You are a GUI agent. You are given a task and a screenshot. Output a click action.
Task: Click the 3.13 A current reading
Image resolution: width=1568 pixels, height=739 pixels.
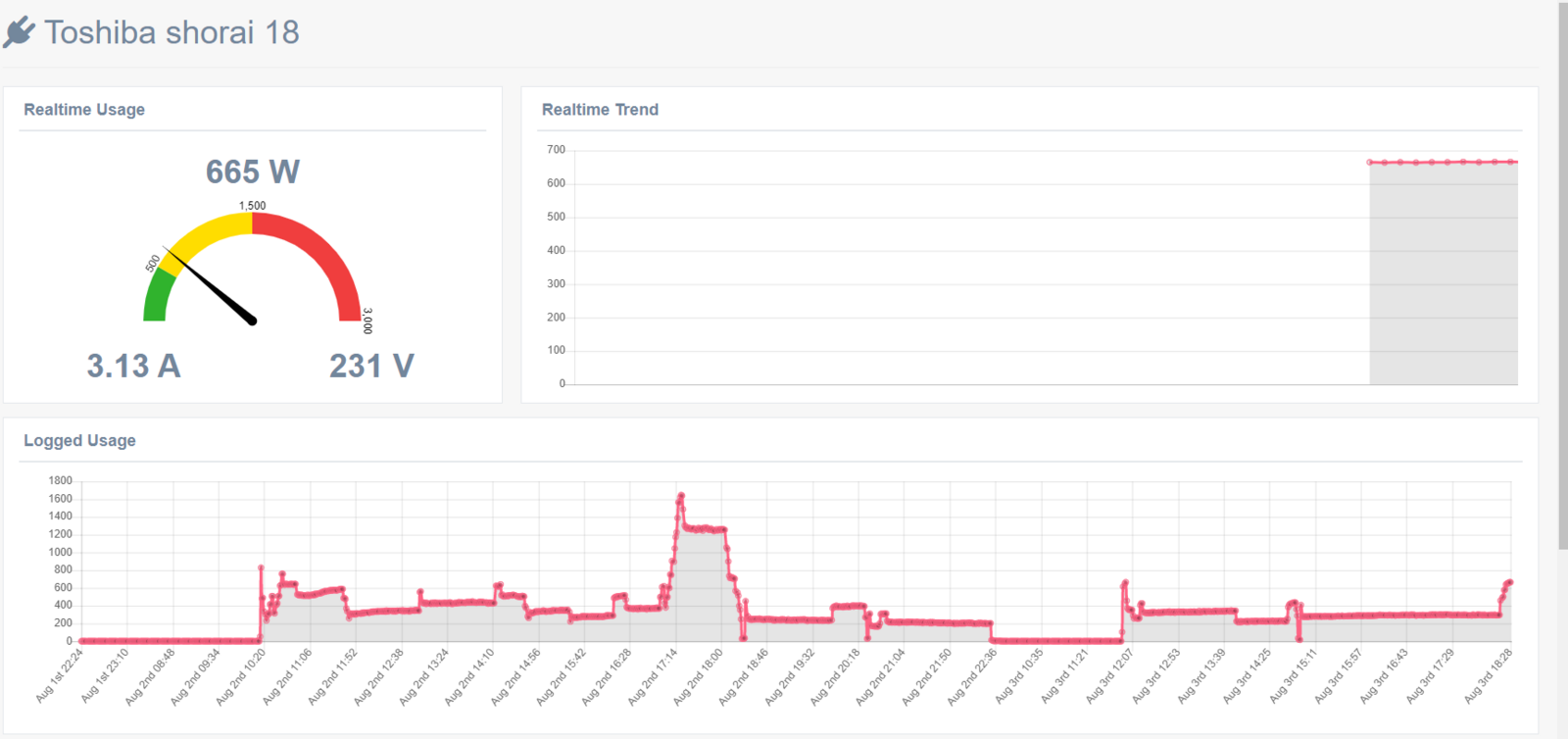(x=133, y=366)
